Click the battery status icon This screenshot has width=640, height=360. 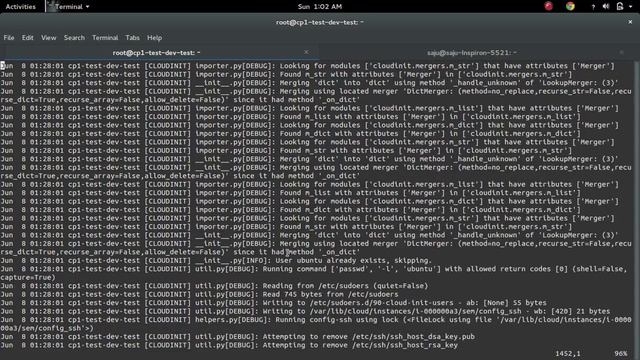[x=620, y=6]
